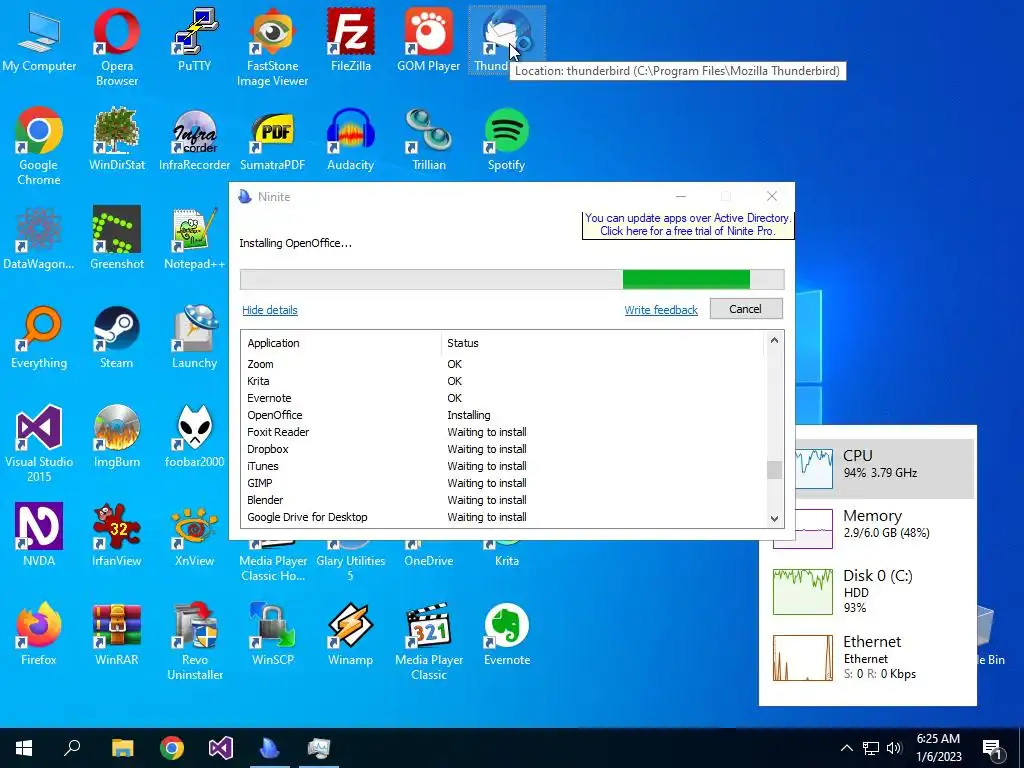This screenshot has height=768, width=1024.
Task: Select the Zoom row in details list
Action: [x=503, y=364]
